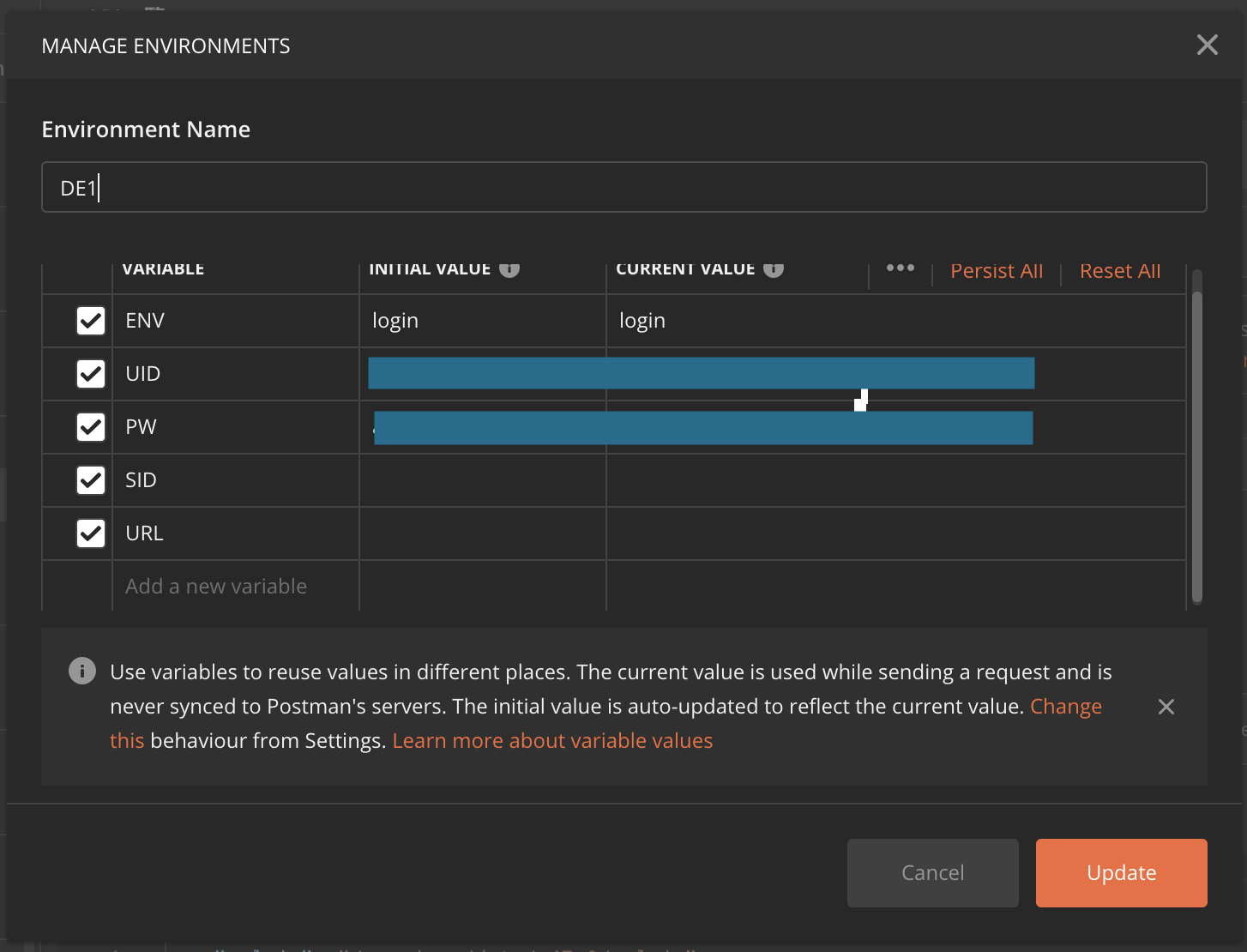Select the ENV variable name cell
This screenshot has width=1247, height=952.
pos(236,321)
